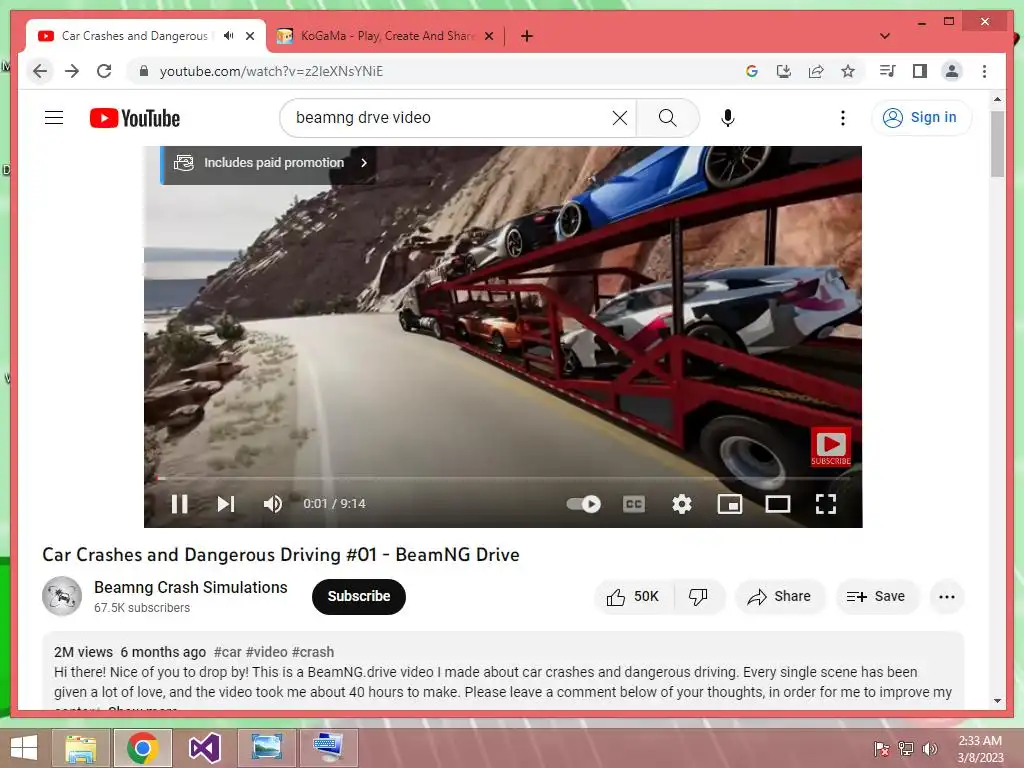This screenshot has height=768, width=1024.
Task: Close the KoGaMa tab
Action: point(488,36)
